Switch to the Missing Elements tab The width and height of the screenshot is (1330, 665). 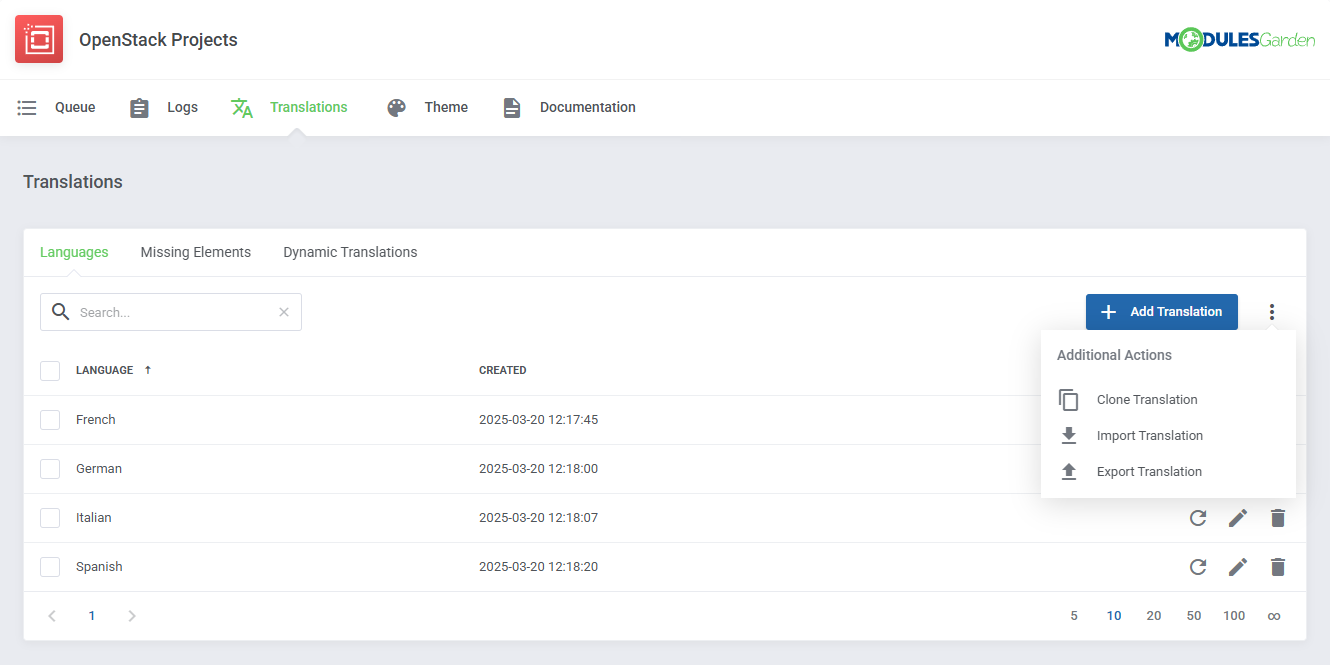coord(195,252)
